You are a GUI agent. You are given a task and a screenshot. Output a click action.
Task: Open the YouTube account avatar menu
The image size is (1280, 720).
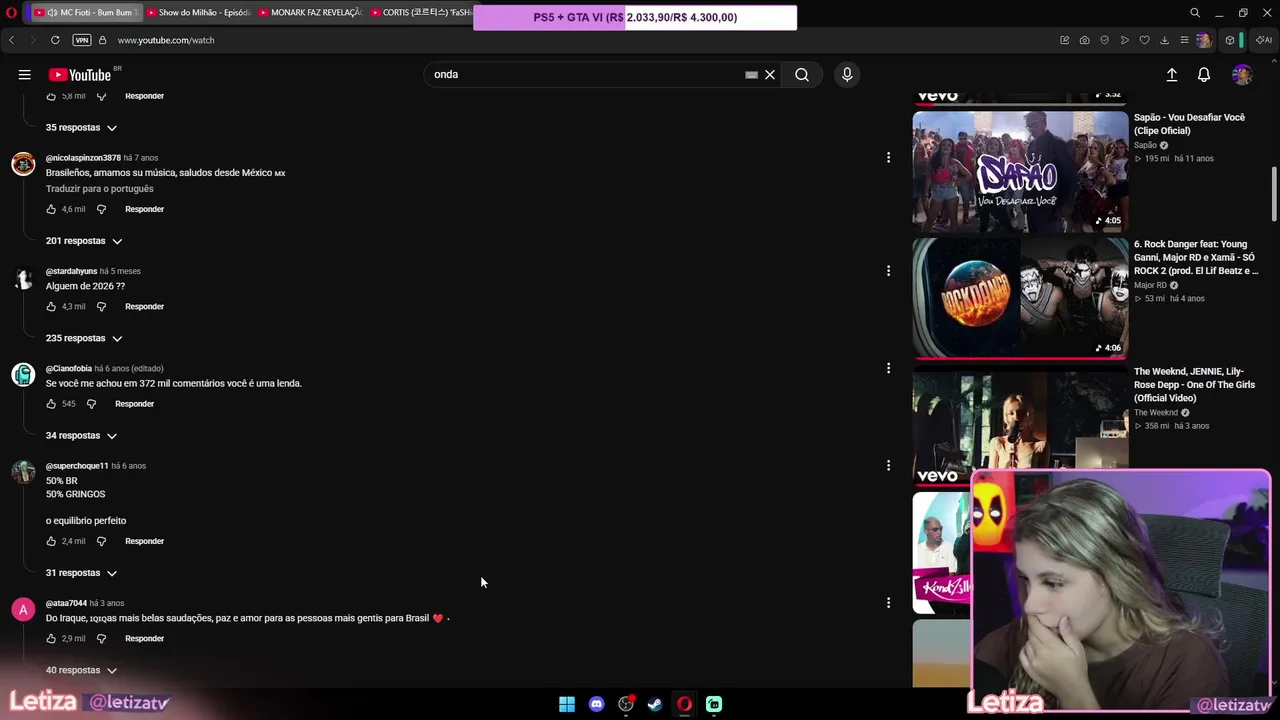[1242, 75]
